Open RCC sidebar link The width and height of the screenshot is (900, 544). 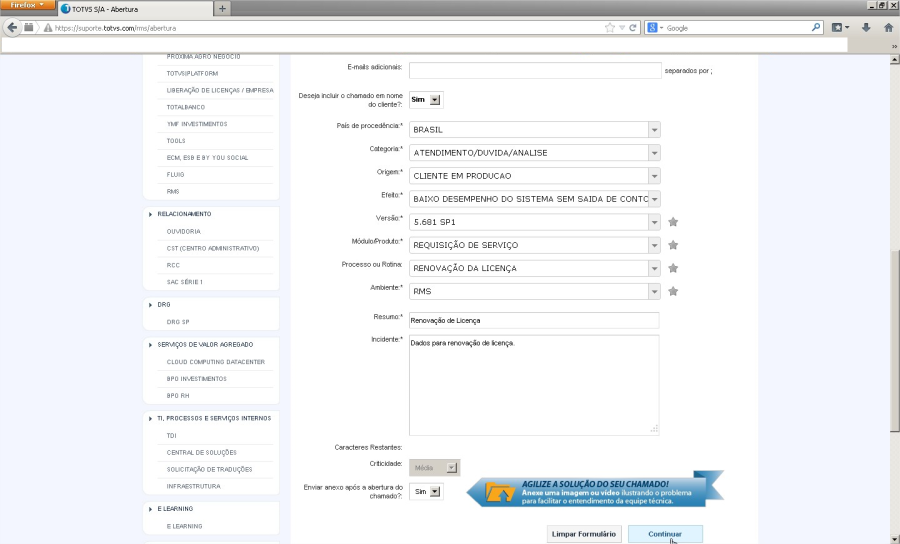click(173, 265)
